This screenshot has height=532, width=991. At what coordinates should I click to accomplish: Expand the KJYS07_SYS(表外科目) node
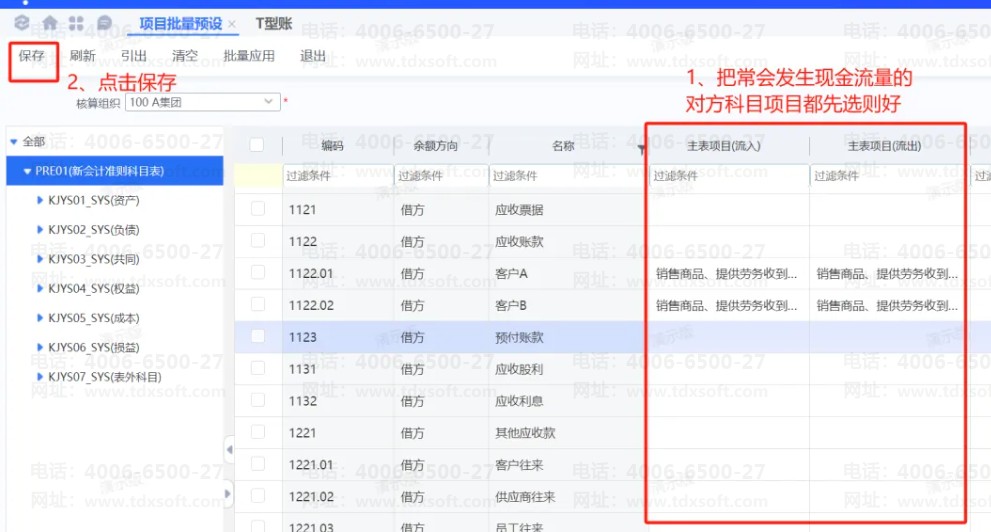tap(40, 377)
